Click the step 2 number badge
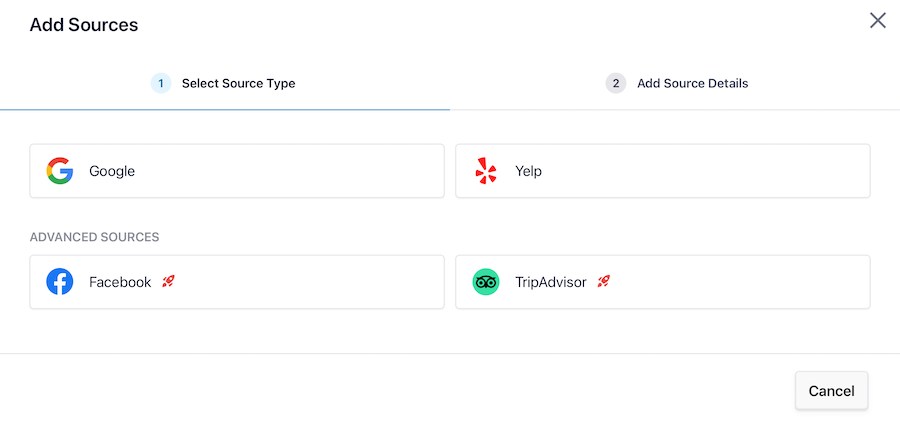 (x=616, y=83)
